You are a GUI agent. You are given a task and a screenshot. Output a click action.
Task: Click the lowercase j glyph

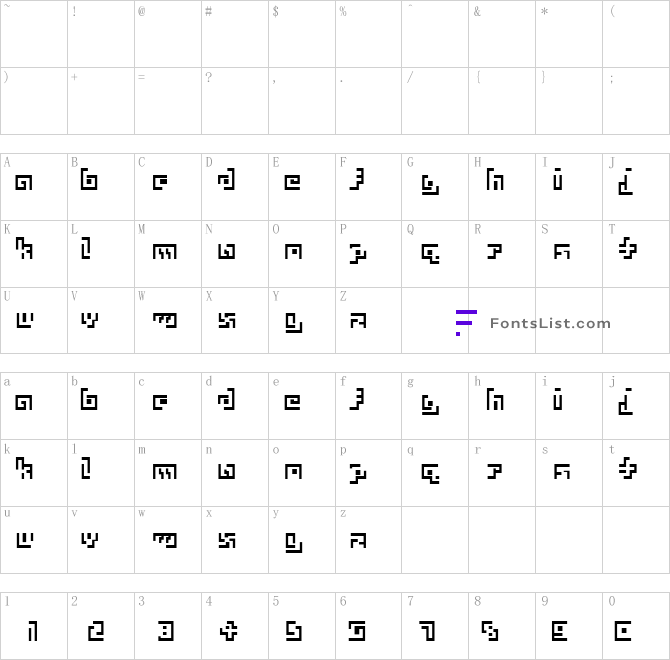click(626, 402)
